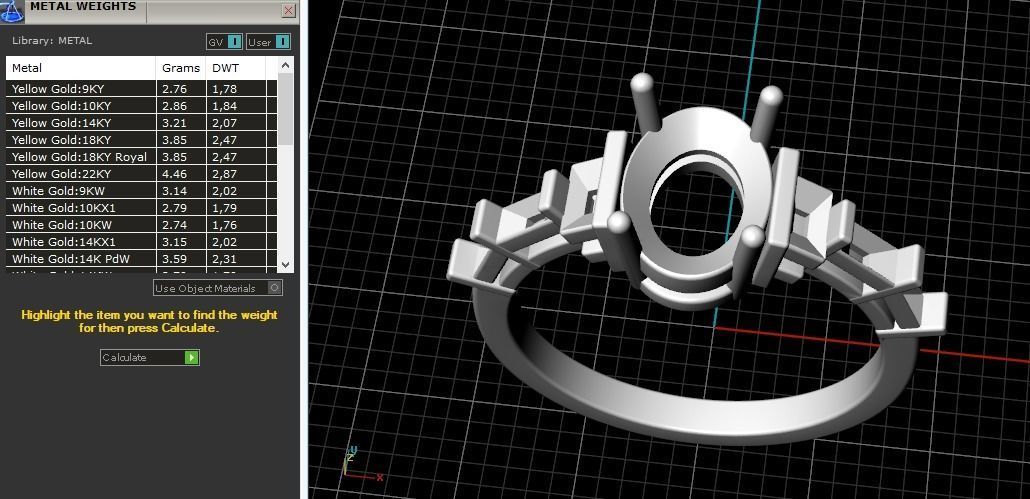This screenshot has width=1030, height=499.
Task: Select the White Gold:9KW row
Action: point(141,191)
